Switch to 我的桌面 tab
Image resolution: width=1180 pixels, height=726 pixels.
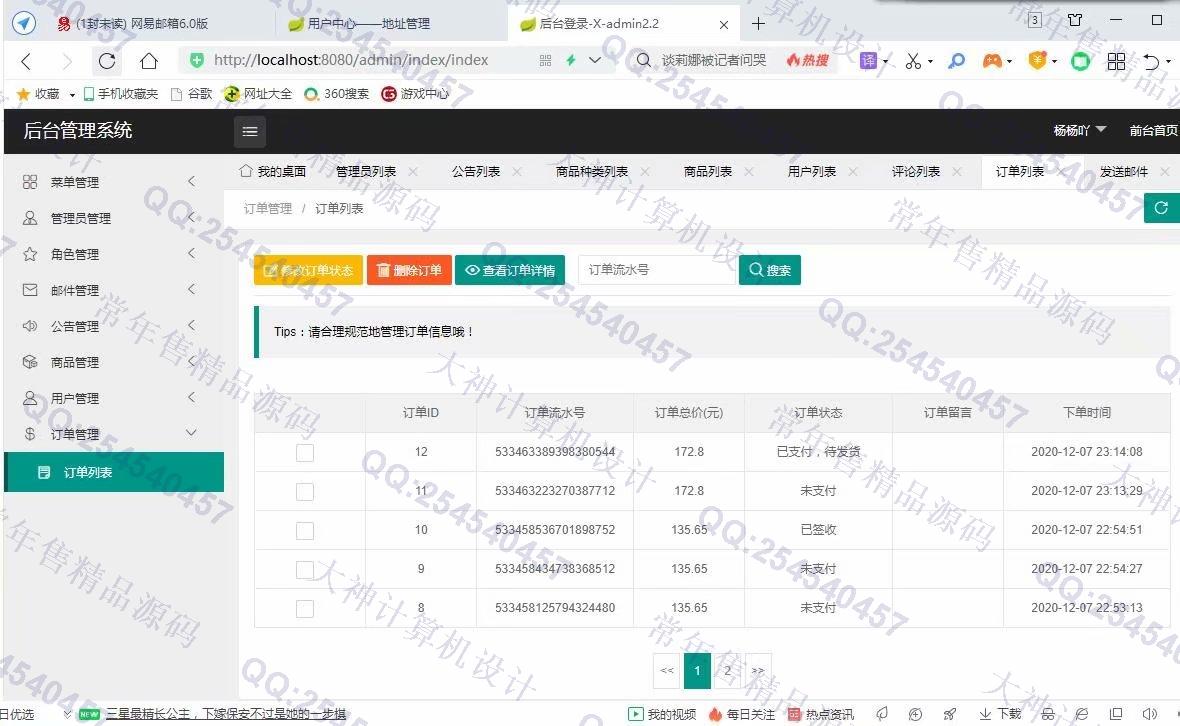(x=273, y=172)
